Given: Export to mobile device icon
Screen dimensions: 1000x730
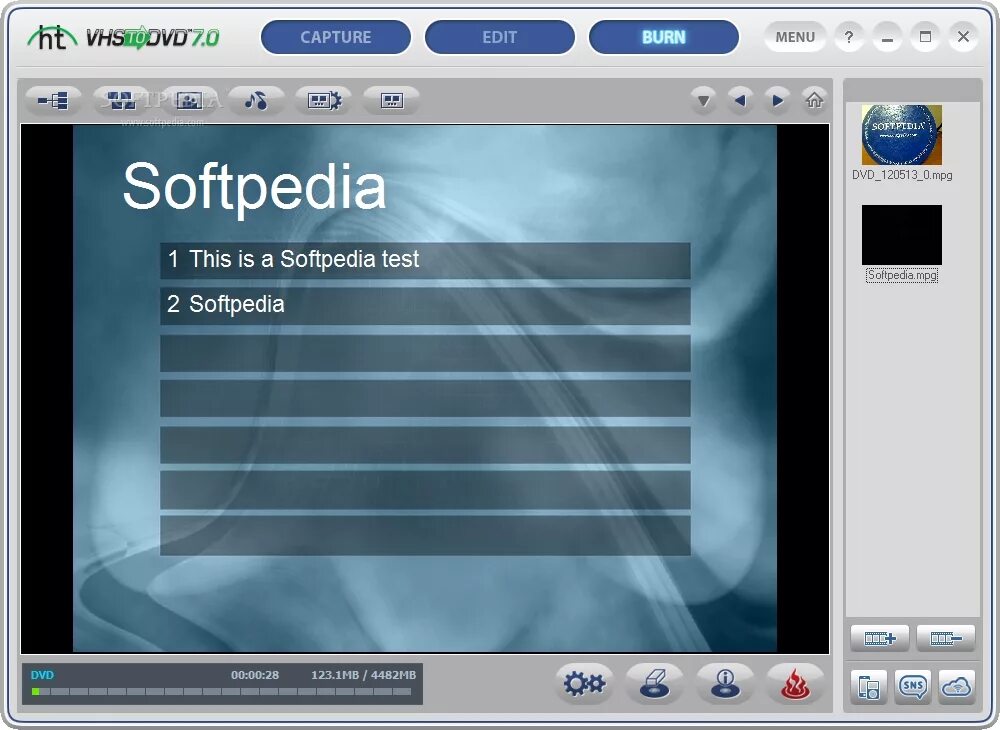Looking at the screenshot, I should [869, 687].
